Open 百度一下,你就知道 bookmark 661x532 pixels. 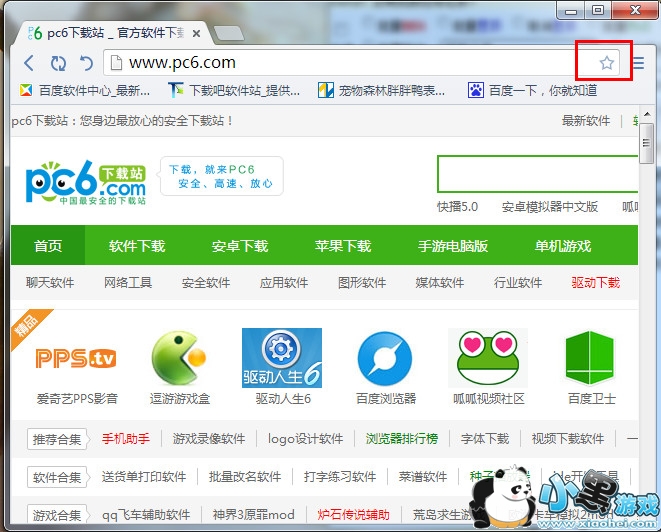coord(532,90)
